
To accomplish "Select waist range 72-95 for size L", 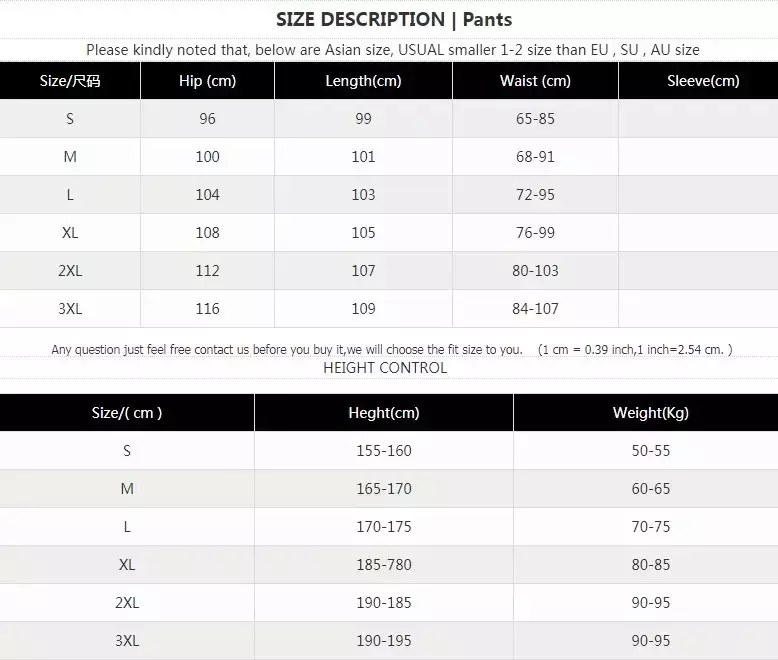I will tap(535, 195).
